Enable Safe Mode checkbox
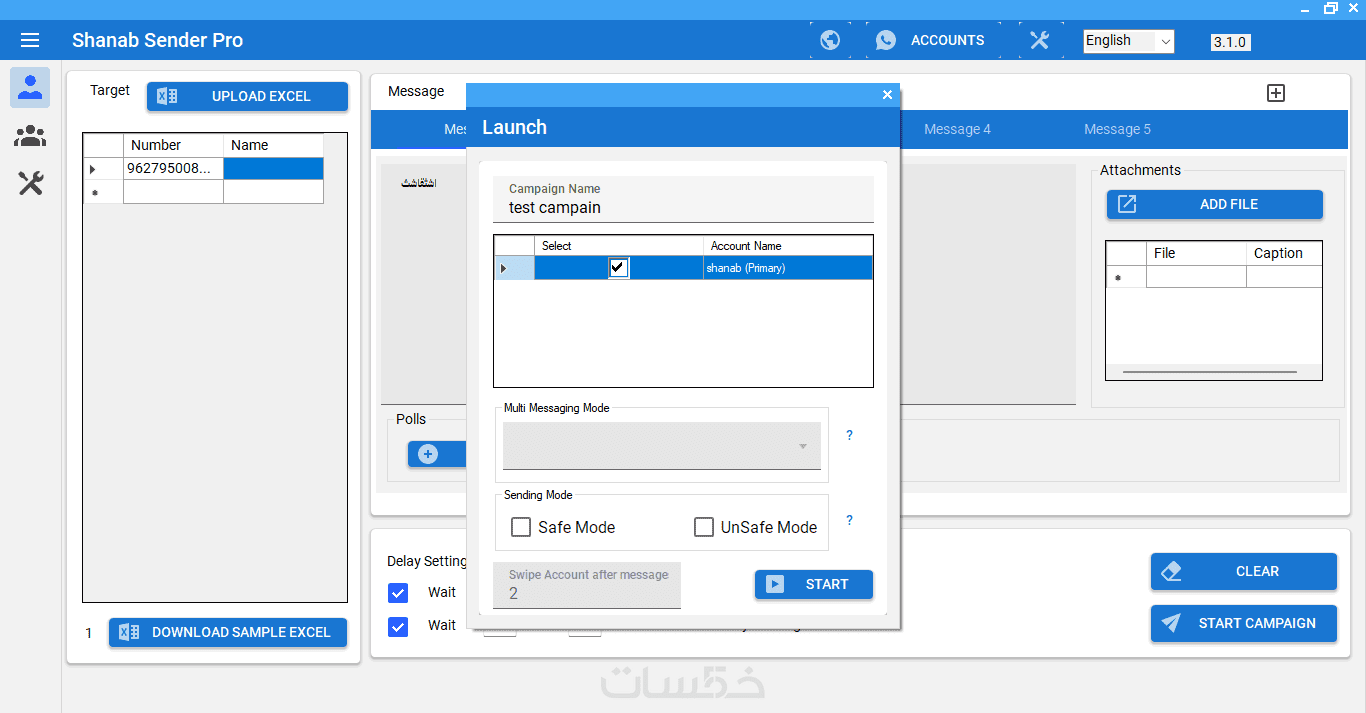The width and height of the screenshot is (1366, 713). [521, 527]
